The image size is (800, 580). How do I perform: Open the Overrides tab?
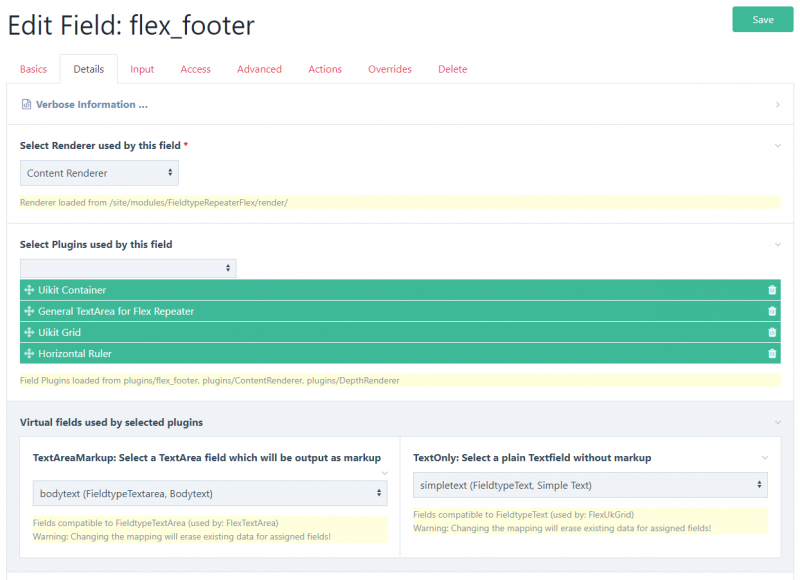390,69
